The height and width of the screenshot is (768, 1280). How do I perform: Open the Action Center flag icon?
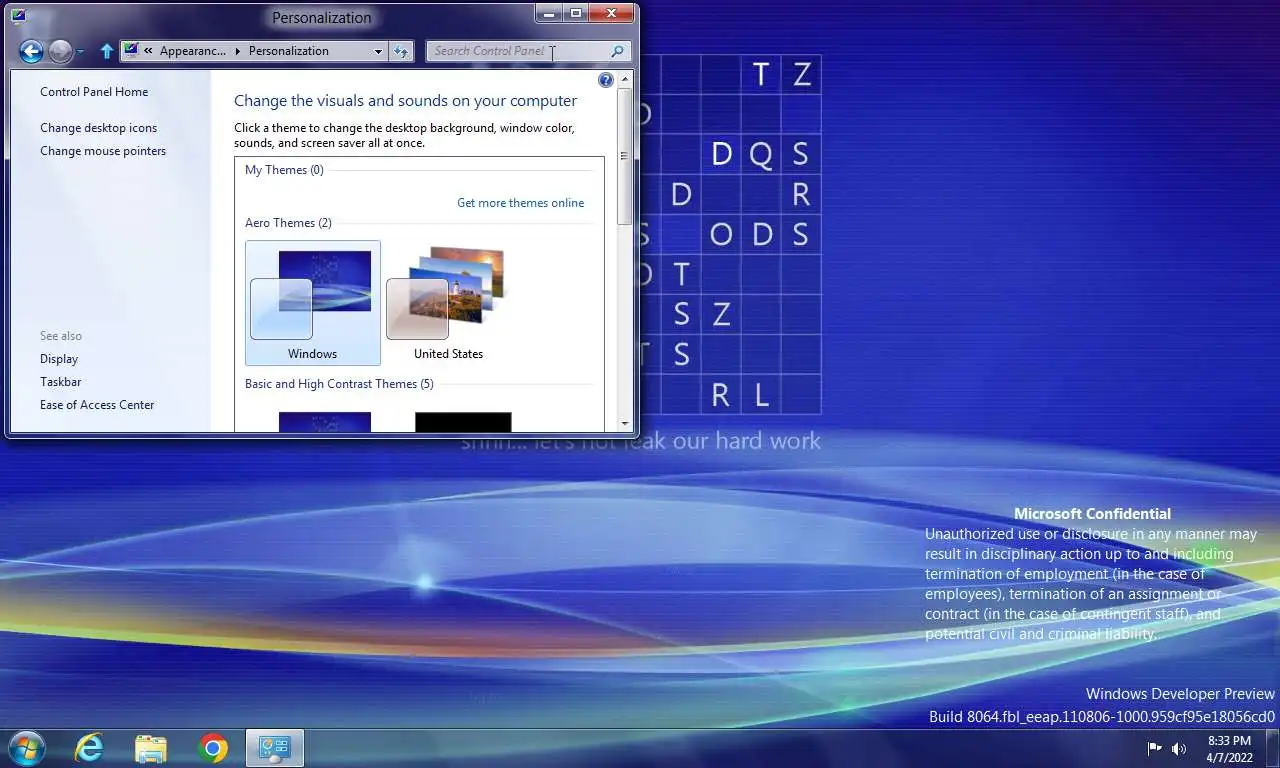[x=1154, y=748]
